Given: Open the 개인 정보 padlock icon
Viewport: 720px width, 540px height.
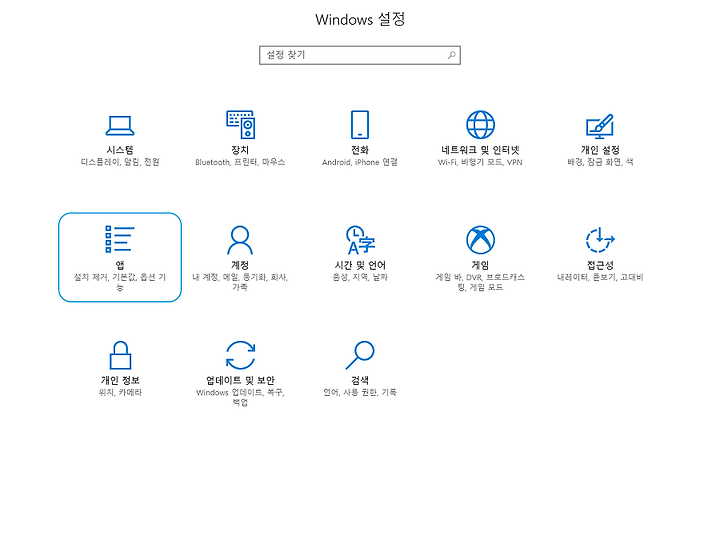Looking at the screenshot, I should click(x=120, y=355).
